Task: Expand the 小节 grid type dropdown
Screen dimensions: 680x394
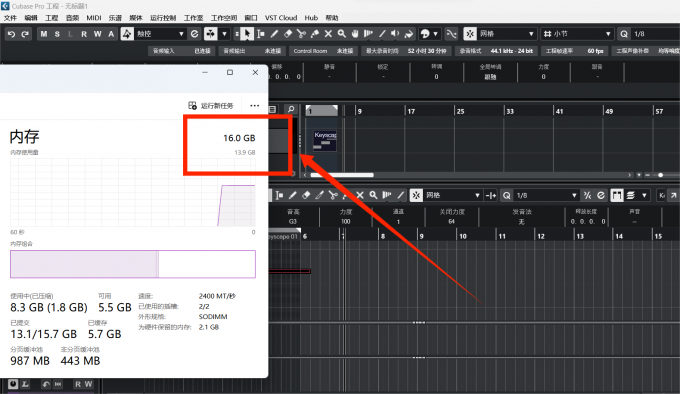Action: coord(577,34)
